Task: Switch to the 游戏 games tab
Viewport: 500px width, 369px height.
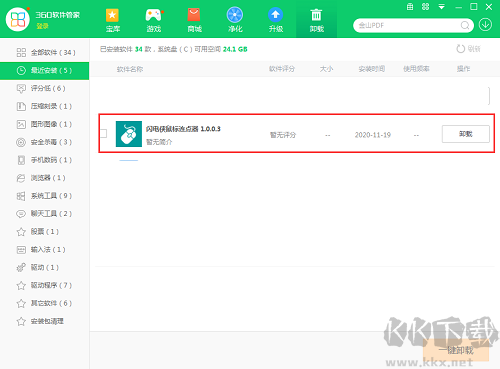Action: pos(154,20)
